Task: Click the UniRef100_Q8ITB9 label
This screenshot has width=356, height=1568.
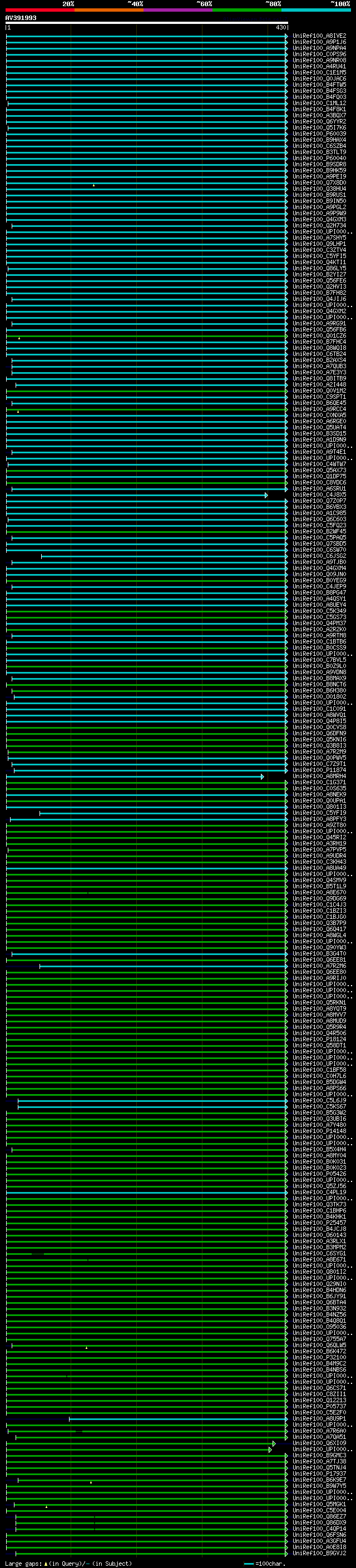Action: (x=319, y=379)
